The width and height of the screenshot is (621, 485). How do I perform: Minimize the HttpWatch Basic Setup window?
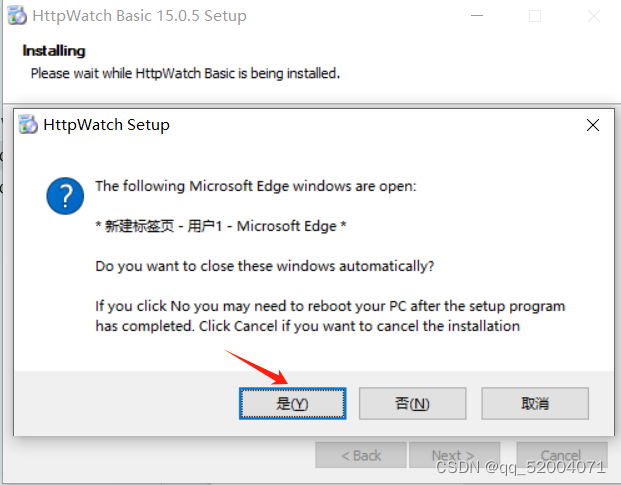[x=477, y=16]
